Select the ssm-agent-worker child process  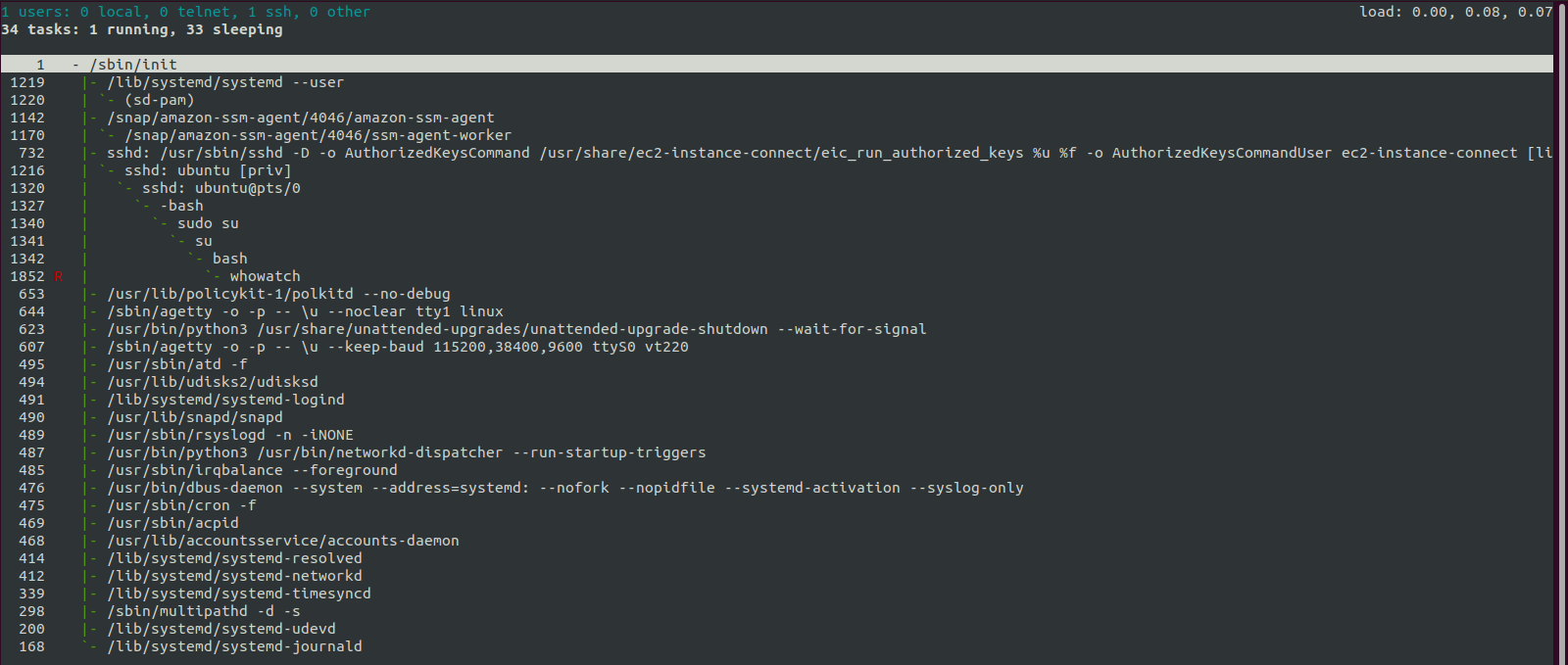pos(318,135)
